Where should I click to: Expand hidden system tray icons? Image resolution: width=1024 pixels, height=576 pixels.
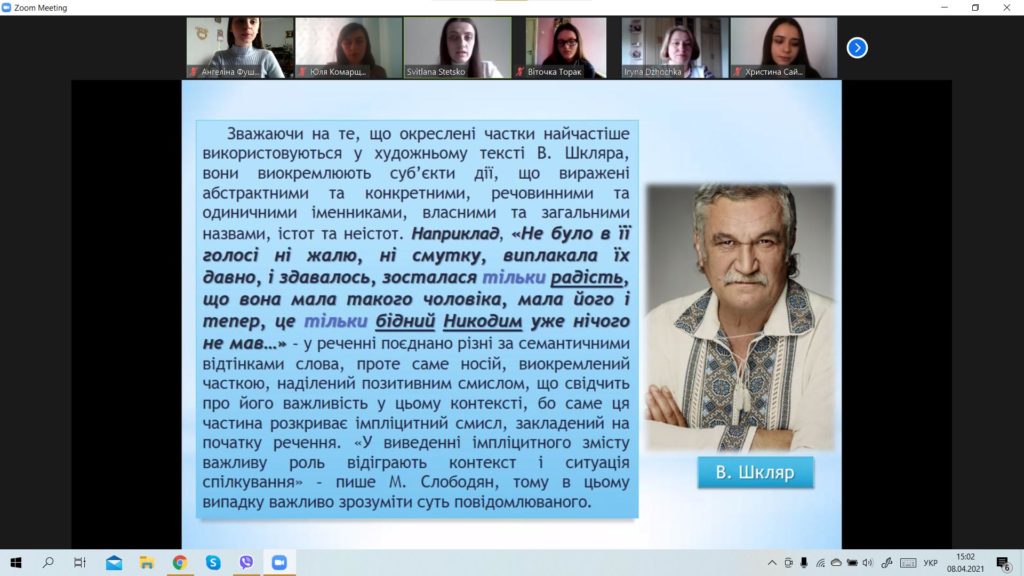[x=771, y=563]
